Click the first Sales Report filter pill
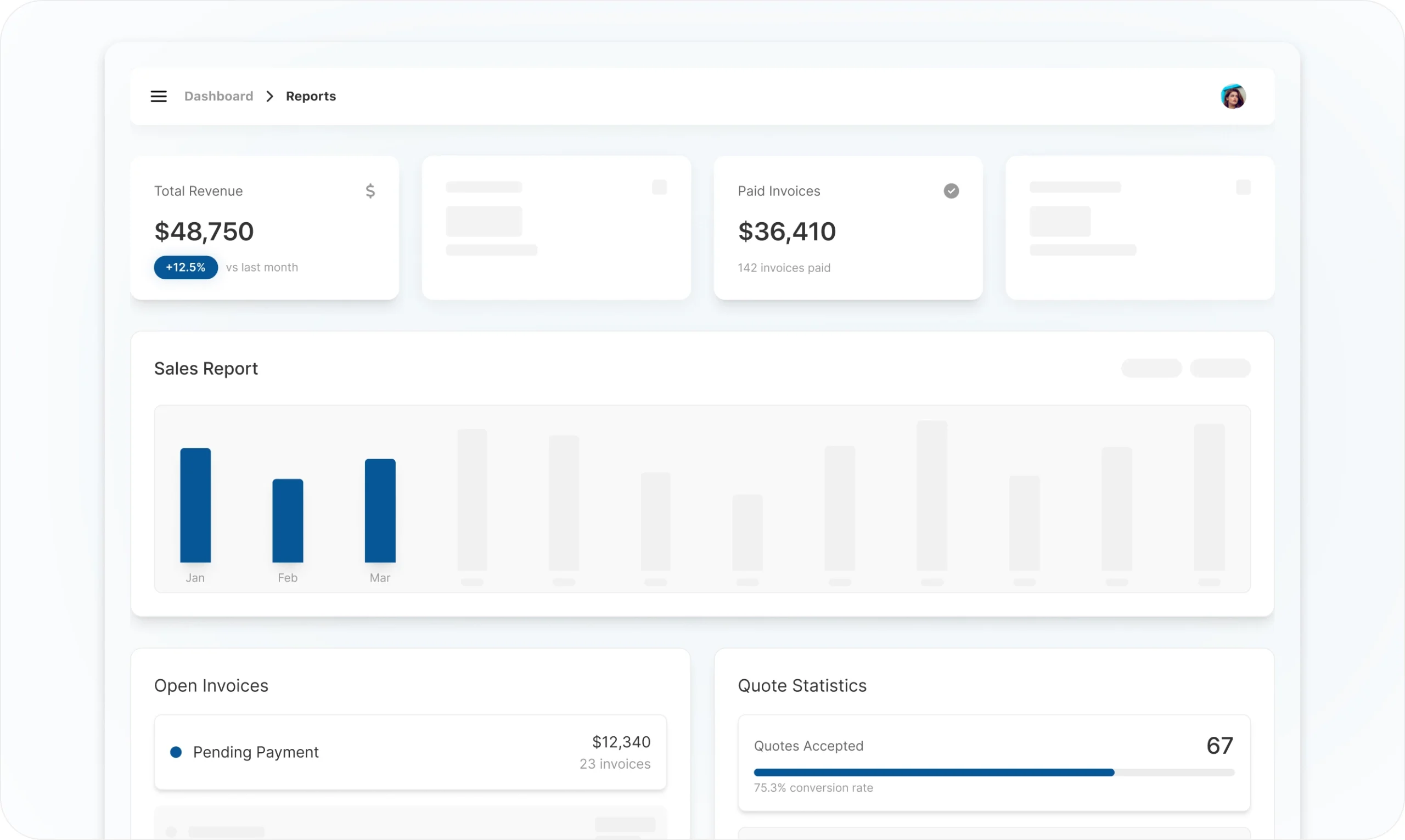The width and height of the screenshot is (1405, 840). [x=1151, y=368]
